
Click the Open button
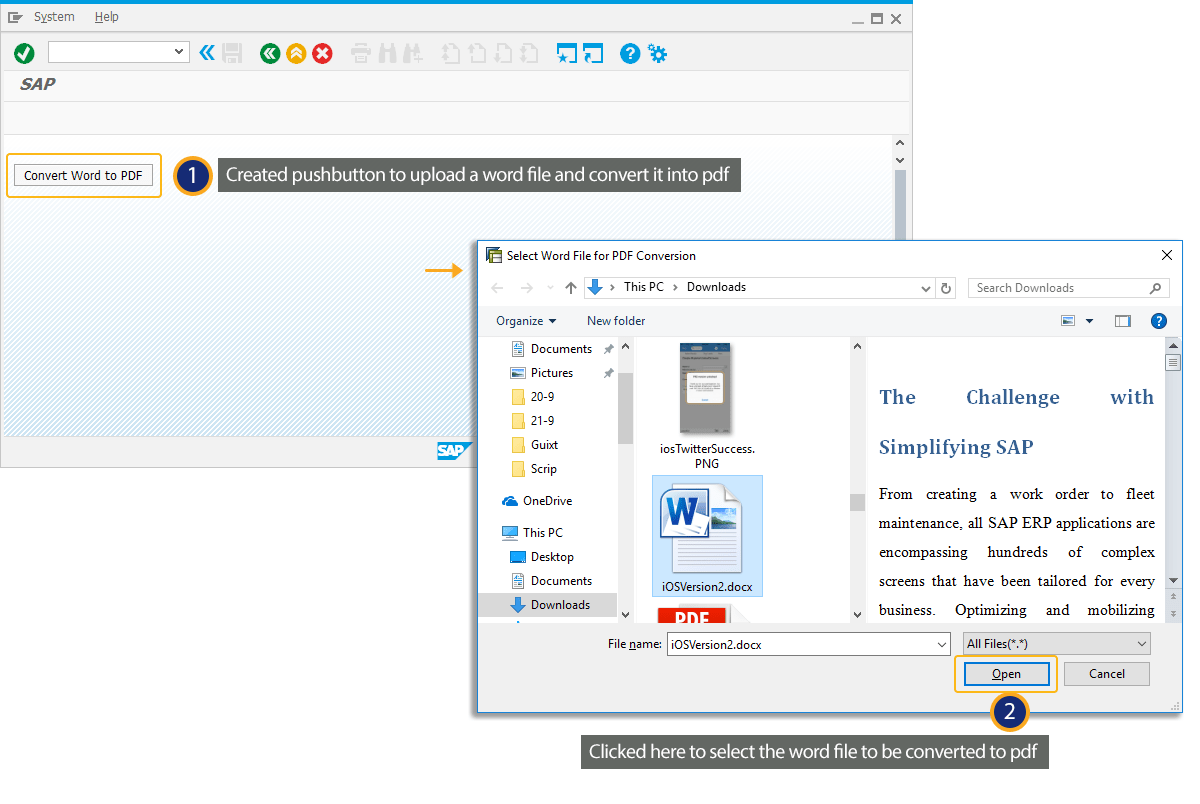[x=1006, y=674]
